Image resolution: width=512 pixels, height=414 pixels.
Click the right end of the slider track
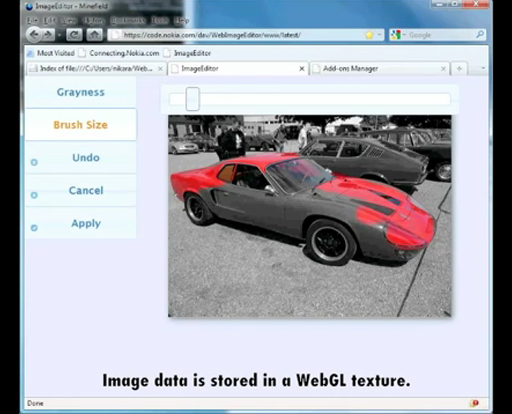point(448,99)
